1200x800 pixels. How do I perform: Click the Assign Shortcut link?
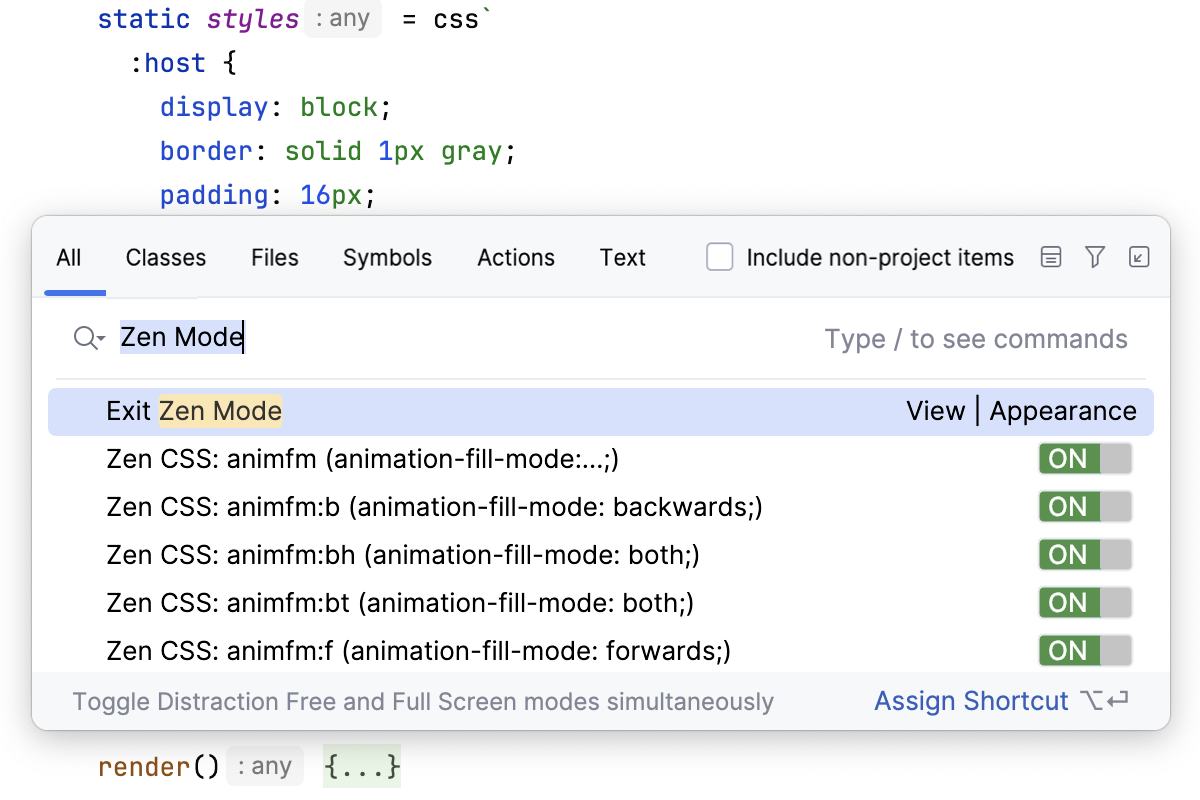pyautogui.click(x=971, y=701)
